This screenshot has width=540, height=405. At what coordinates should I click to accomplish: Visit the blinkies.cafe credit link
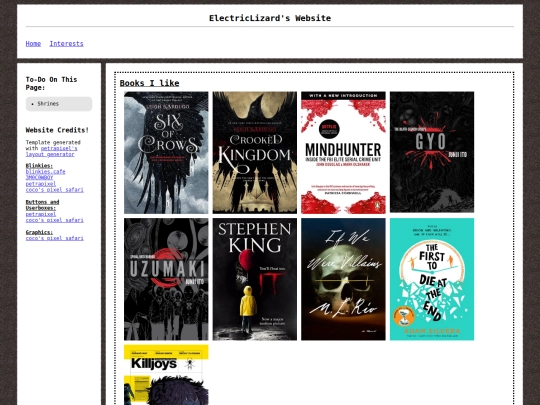pos(45,172)
